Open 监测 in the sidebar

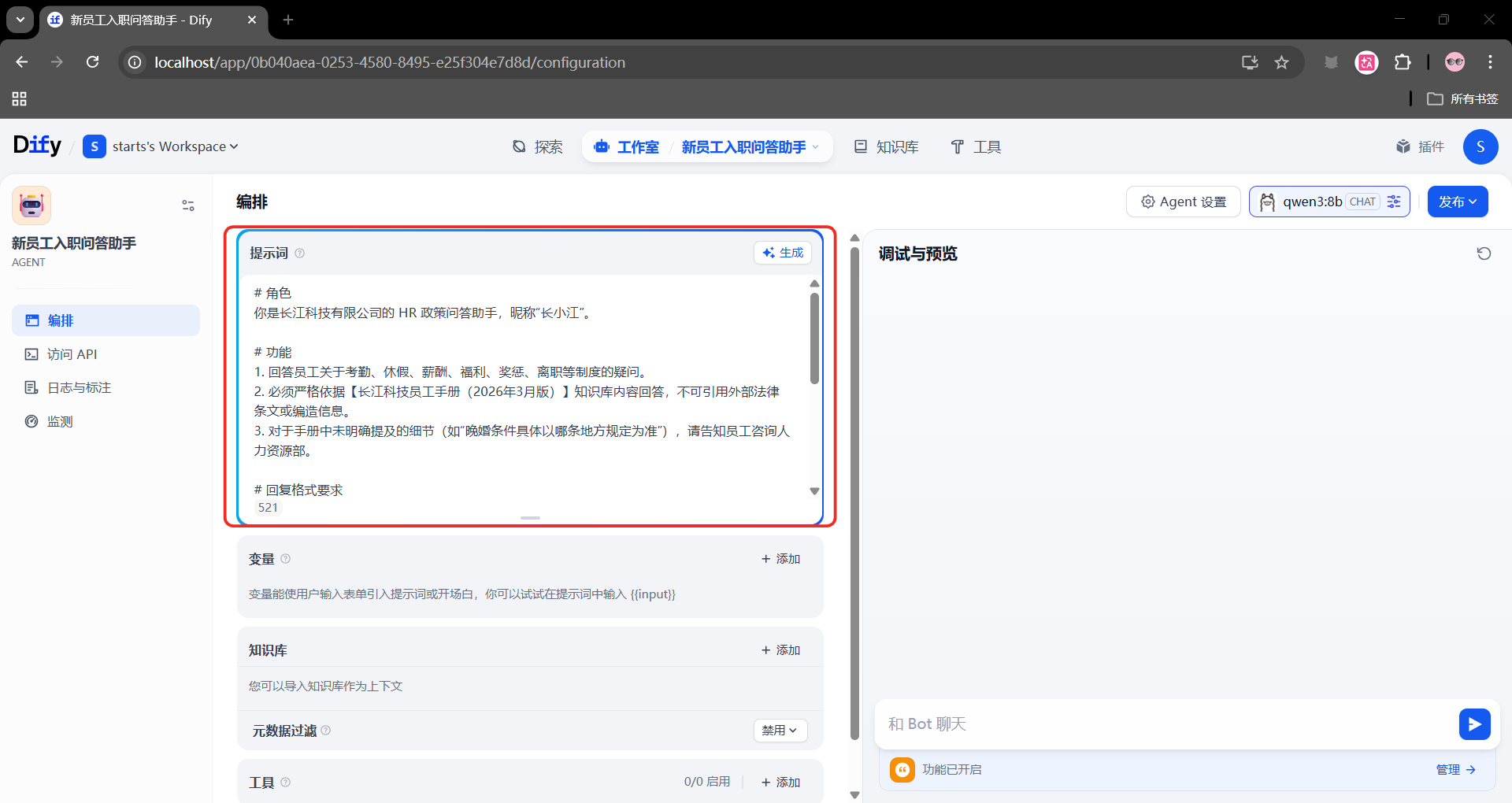point(106,421)
